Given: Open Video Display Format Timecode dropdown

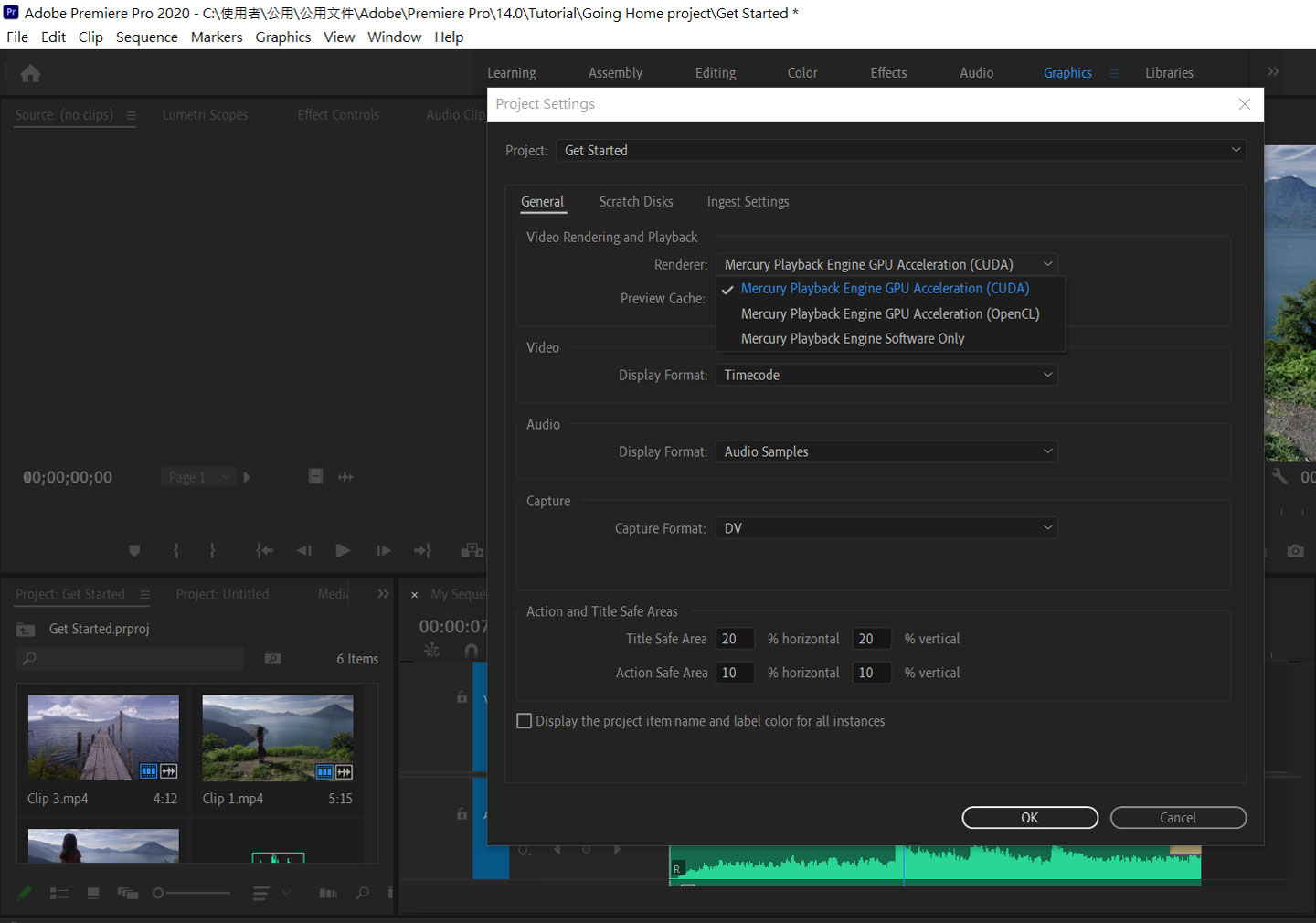Looking at the screenshot, I should coord(886,375).
